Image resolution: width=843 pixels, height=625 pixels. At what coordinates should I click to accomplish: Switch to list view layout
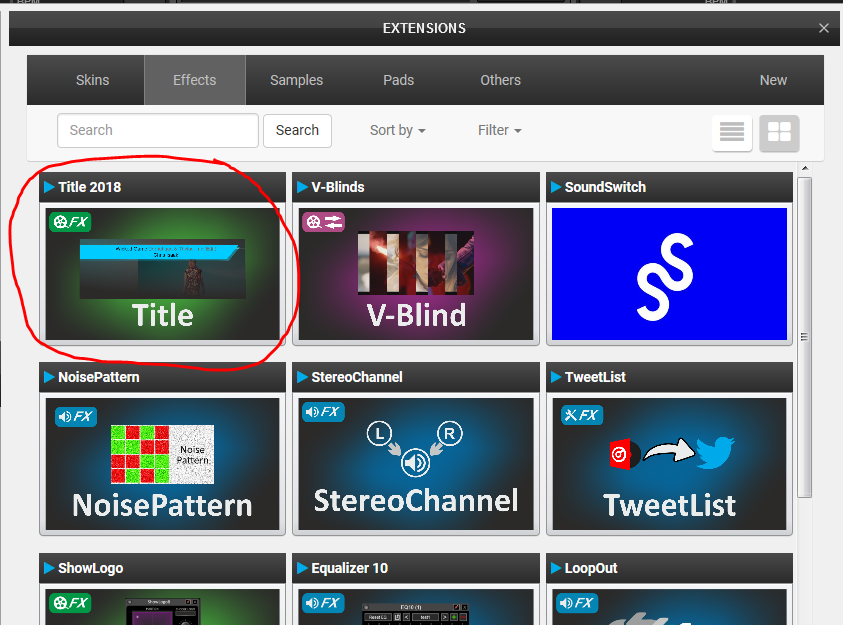click(732, 132)
